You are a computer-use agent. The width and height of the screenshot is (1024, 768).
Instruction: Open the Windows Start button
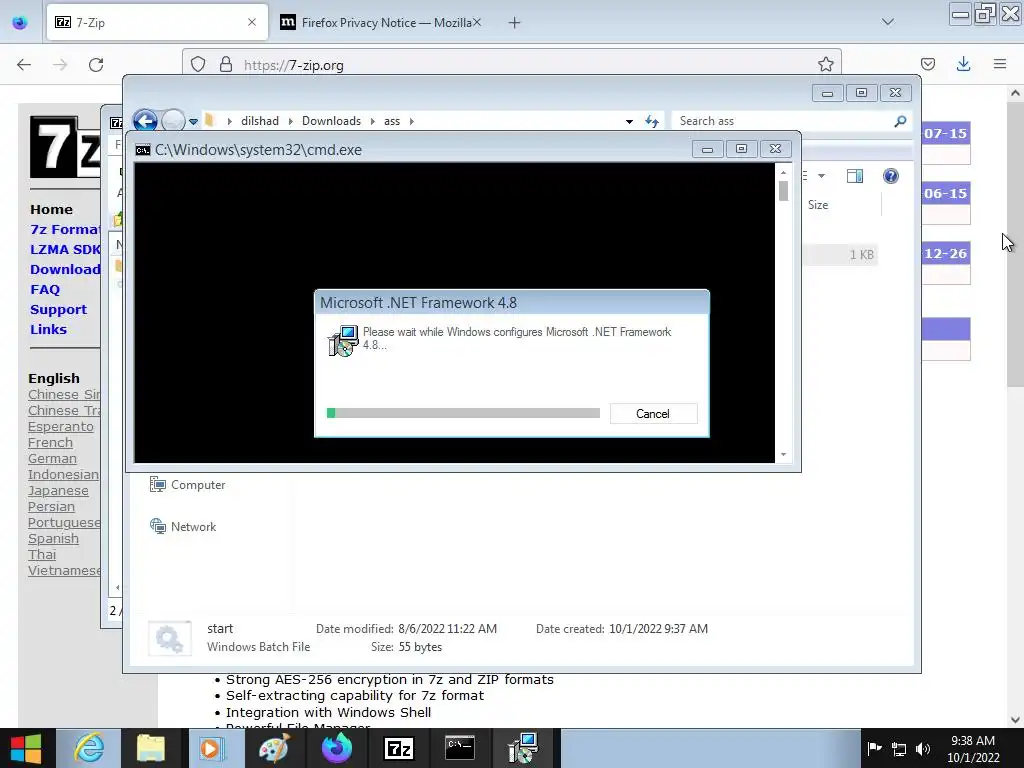point(26,748)
